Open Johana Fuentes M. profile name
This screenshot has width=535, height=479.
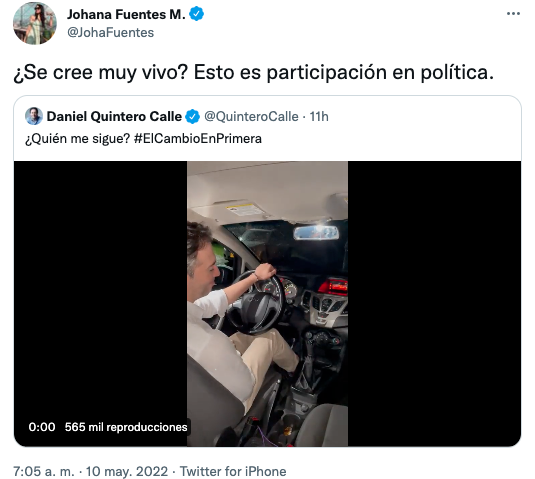(126, 14)
